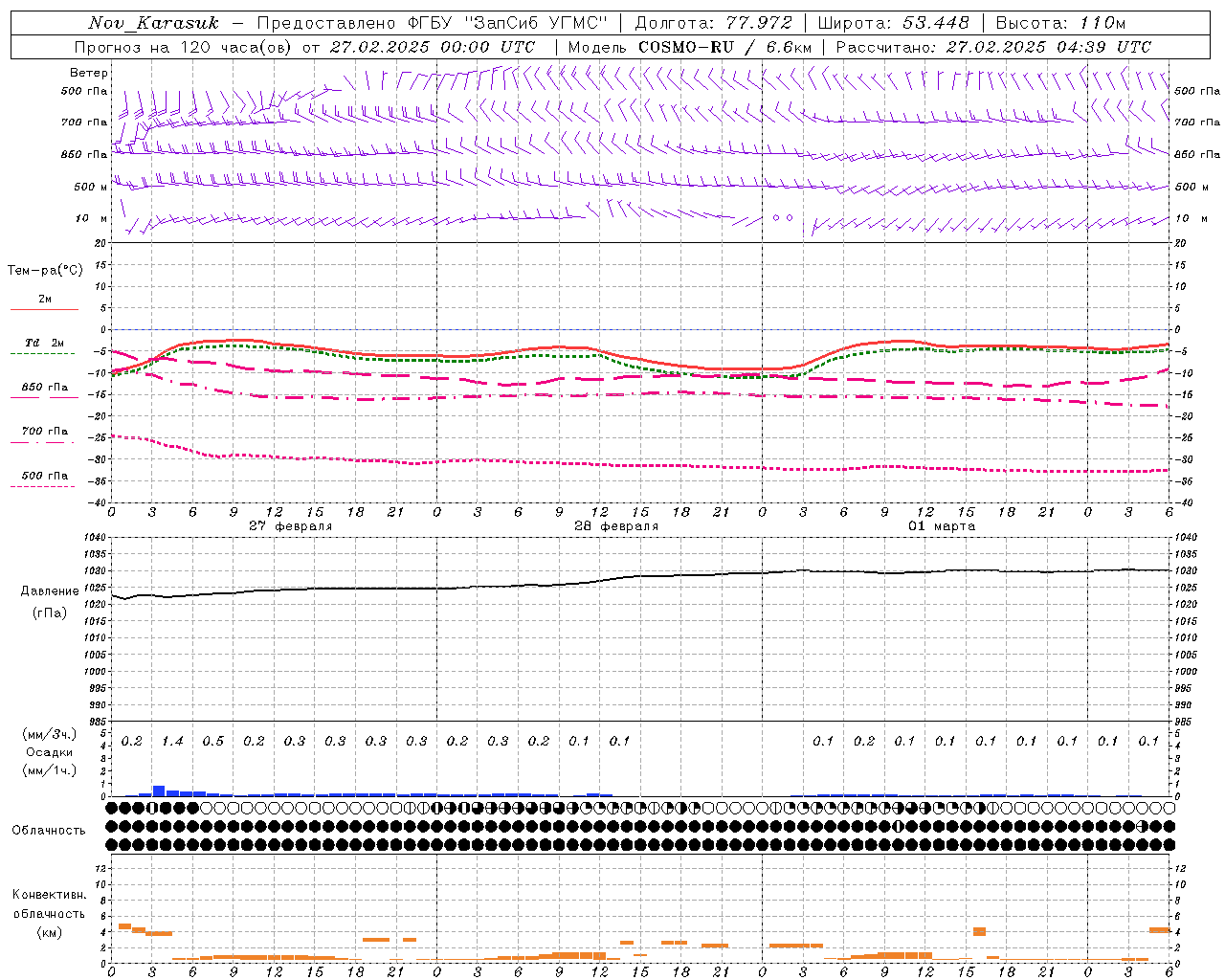Click the longitude value Долгота: 77.972
Screen dimensions: 1225x980
coord(713,23)
